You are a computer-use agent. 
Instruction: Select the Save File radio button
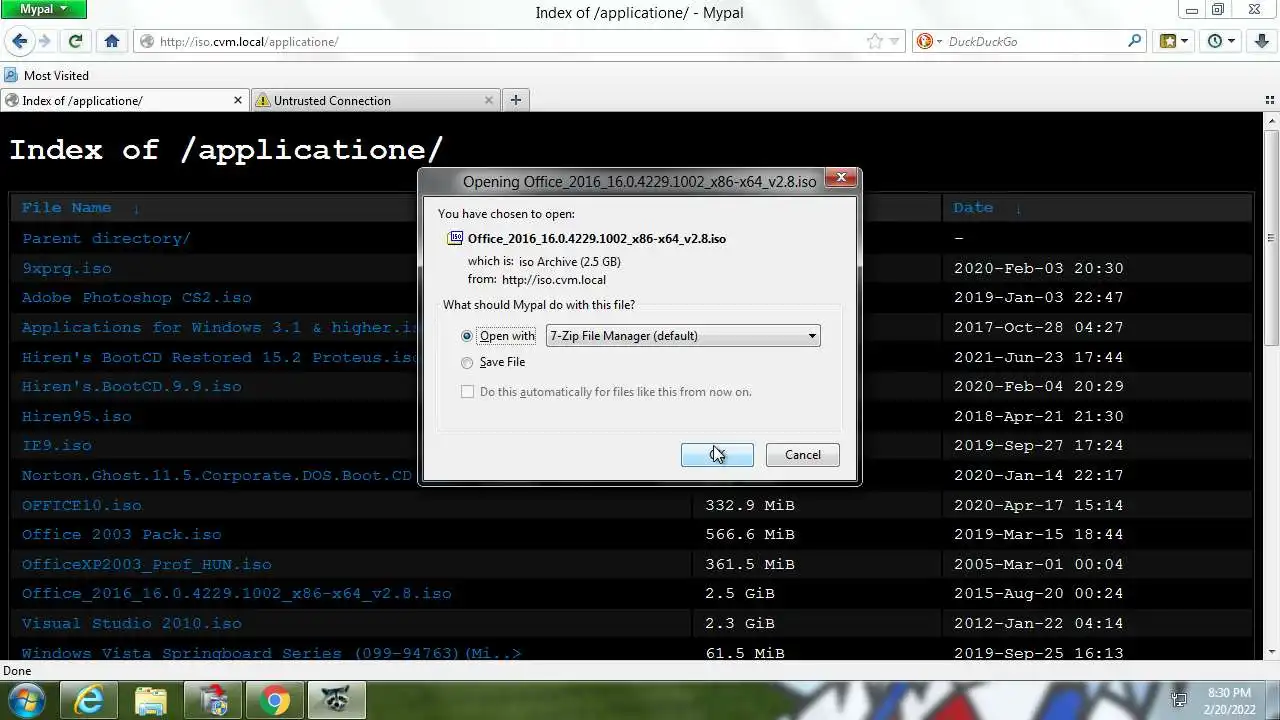coord(467,362)
